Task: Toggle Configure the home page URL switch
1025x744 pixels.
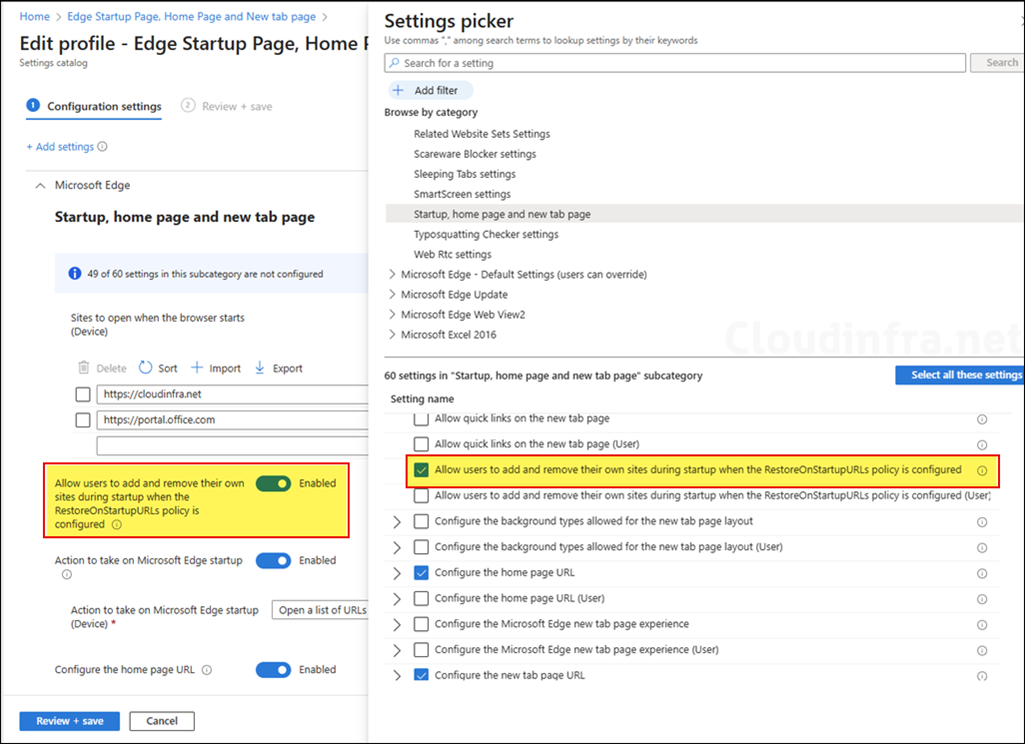Action: pos(273,670)
